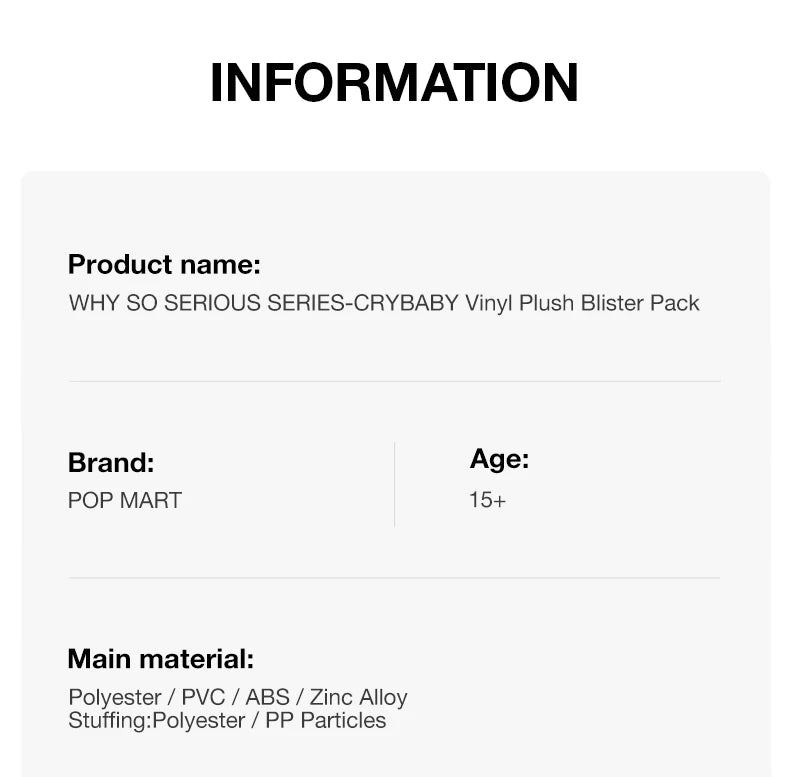Screen dimensions: 790x777
Task: Click the 'Age:' label
Action: [x=499, y=460]
